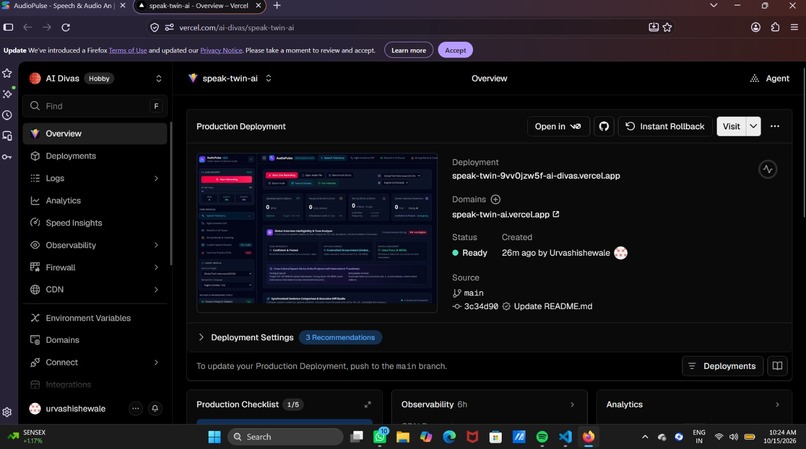Open GitHub repository icon button
The width and height of the screenshot is (806, 449).
point(603,127)
